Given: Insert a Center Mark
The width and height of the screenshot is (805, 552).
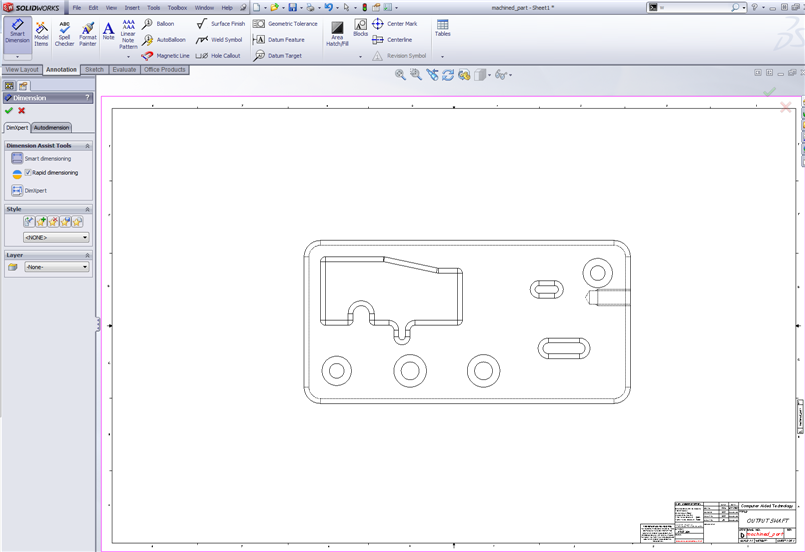Looking at the screenshot, I should point(395,24).
